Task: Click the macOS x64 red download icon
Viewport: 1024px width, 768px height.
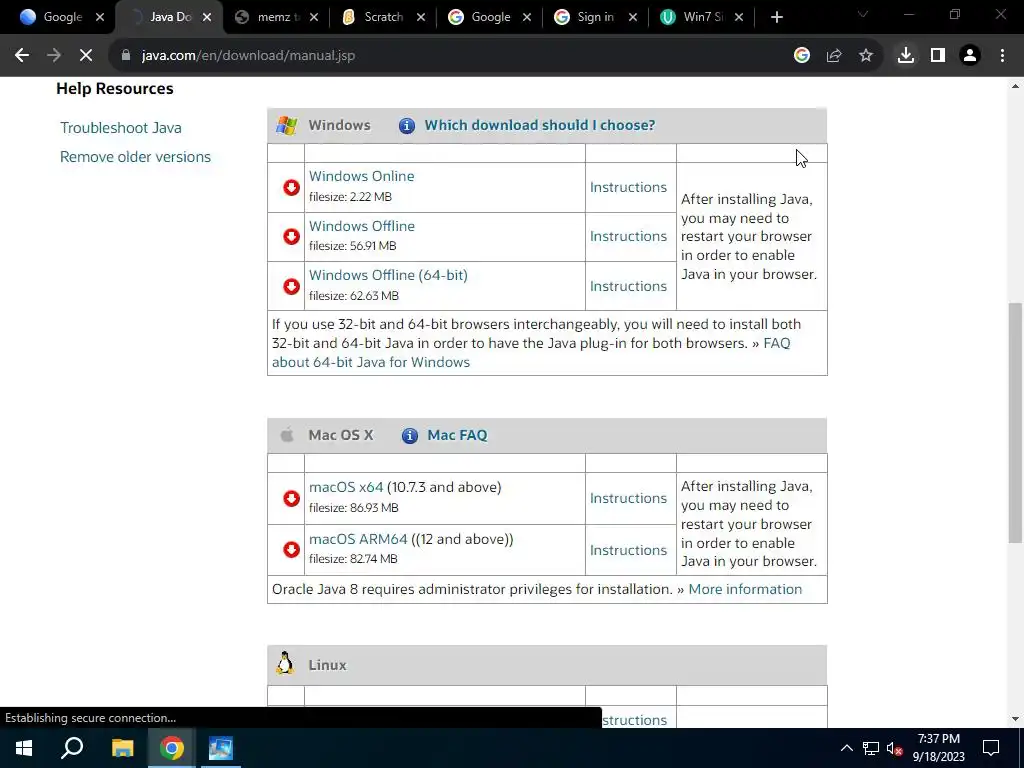Action: (291, 498)
